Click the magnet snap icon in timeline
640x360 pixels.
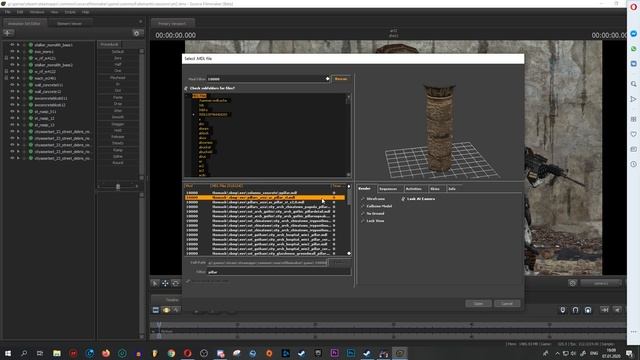click(575, 310)
